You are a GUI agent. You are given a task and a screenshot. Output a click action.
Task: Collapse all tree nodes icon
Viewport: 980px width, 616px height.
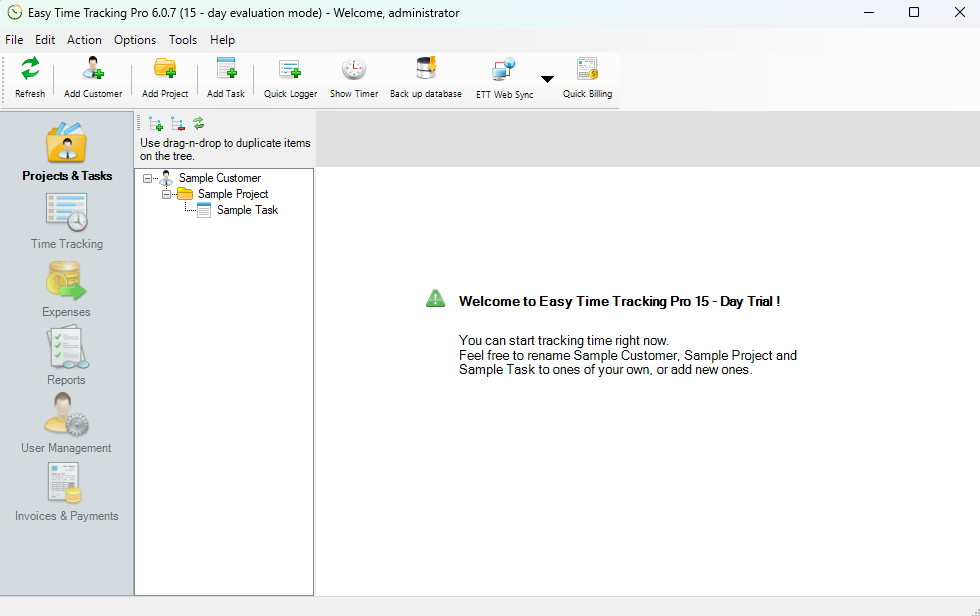pyautogui.click(x=178, y=124)
